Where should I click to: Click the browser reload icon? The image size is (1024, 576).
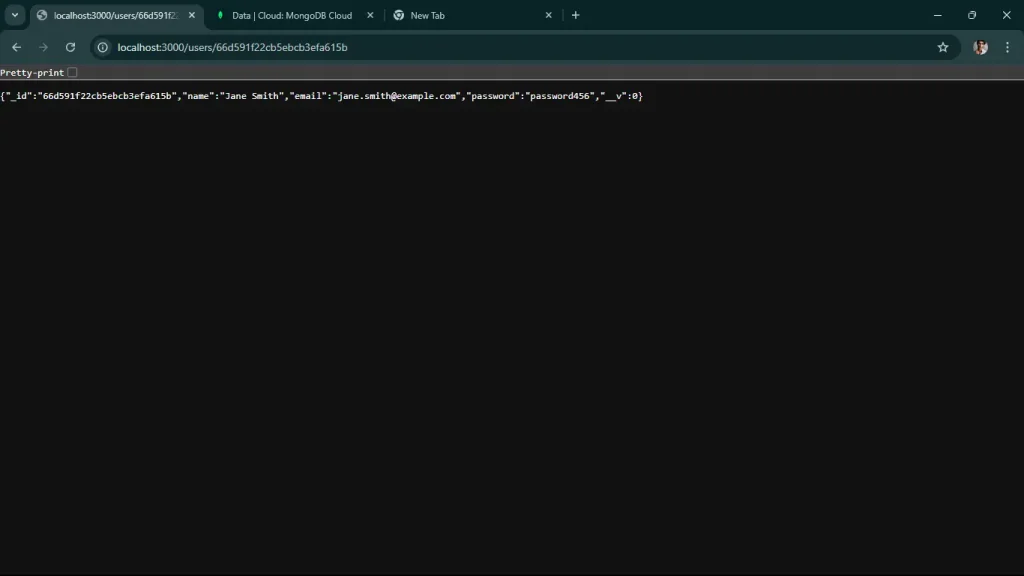pyautogui.click(x=70, y=47)
